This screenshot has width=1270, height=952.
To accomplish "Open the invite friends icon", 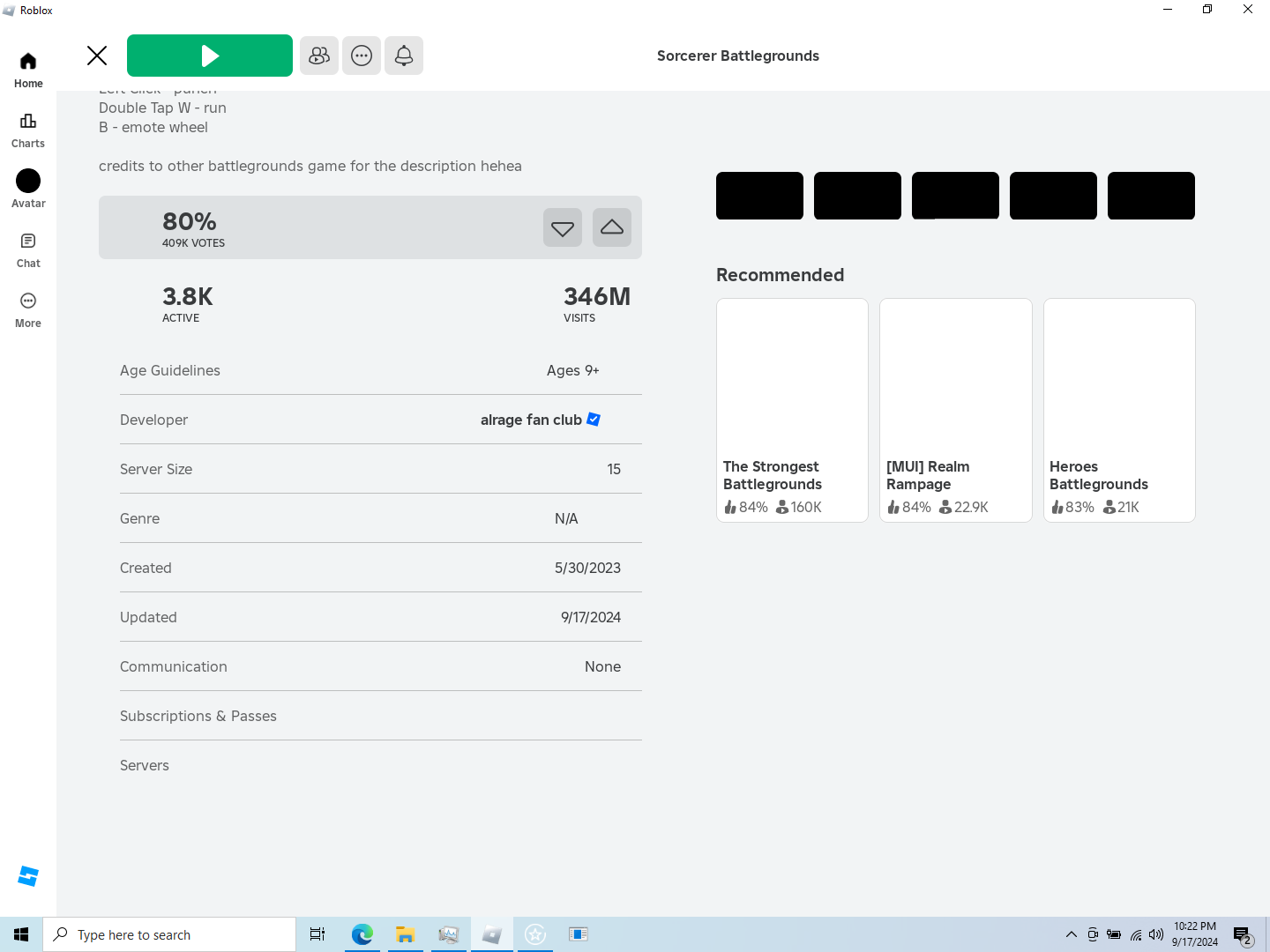I will [319, 56].
